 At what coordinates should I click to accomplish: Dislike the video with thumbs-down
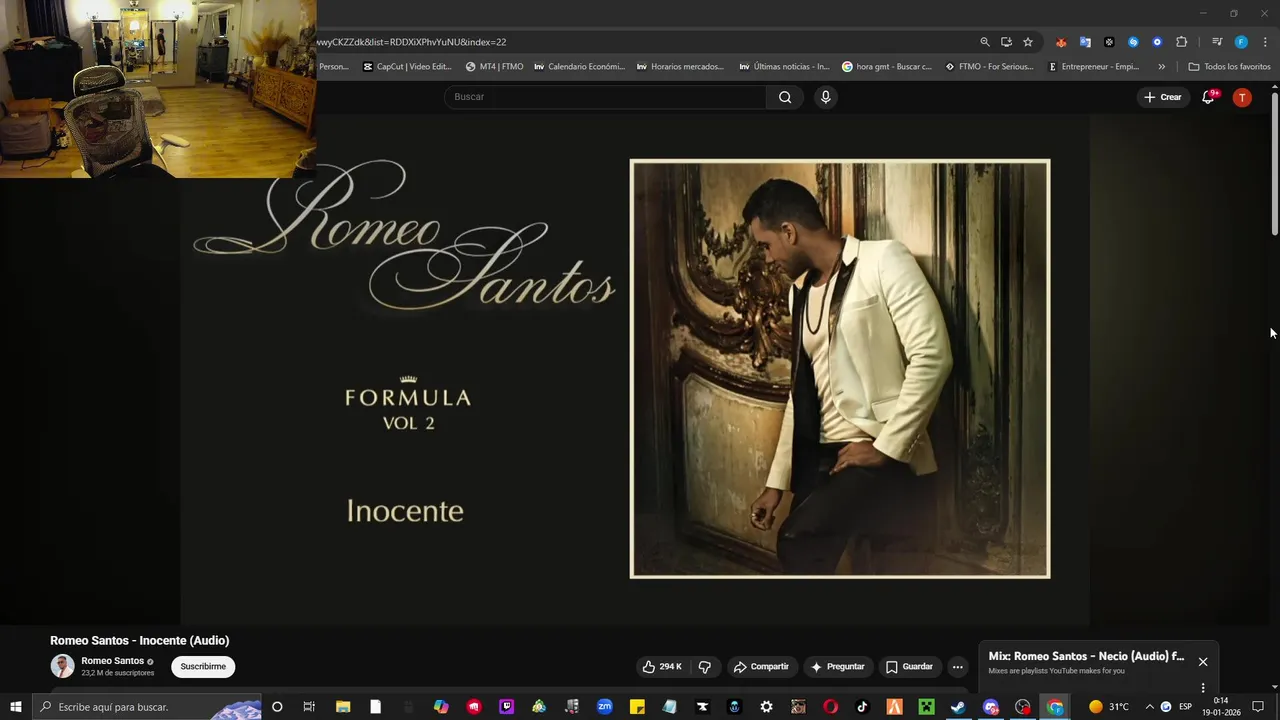tap(704, 667)
